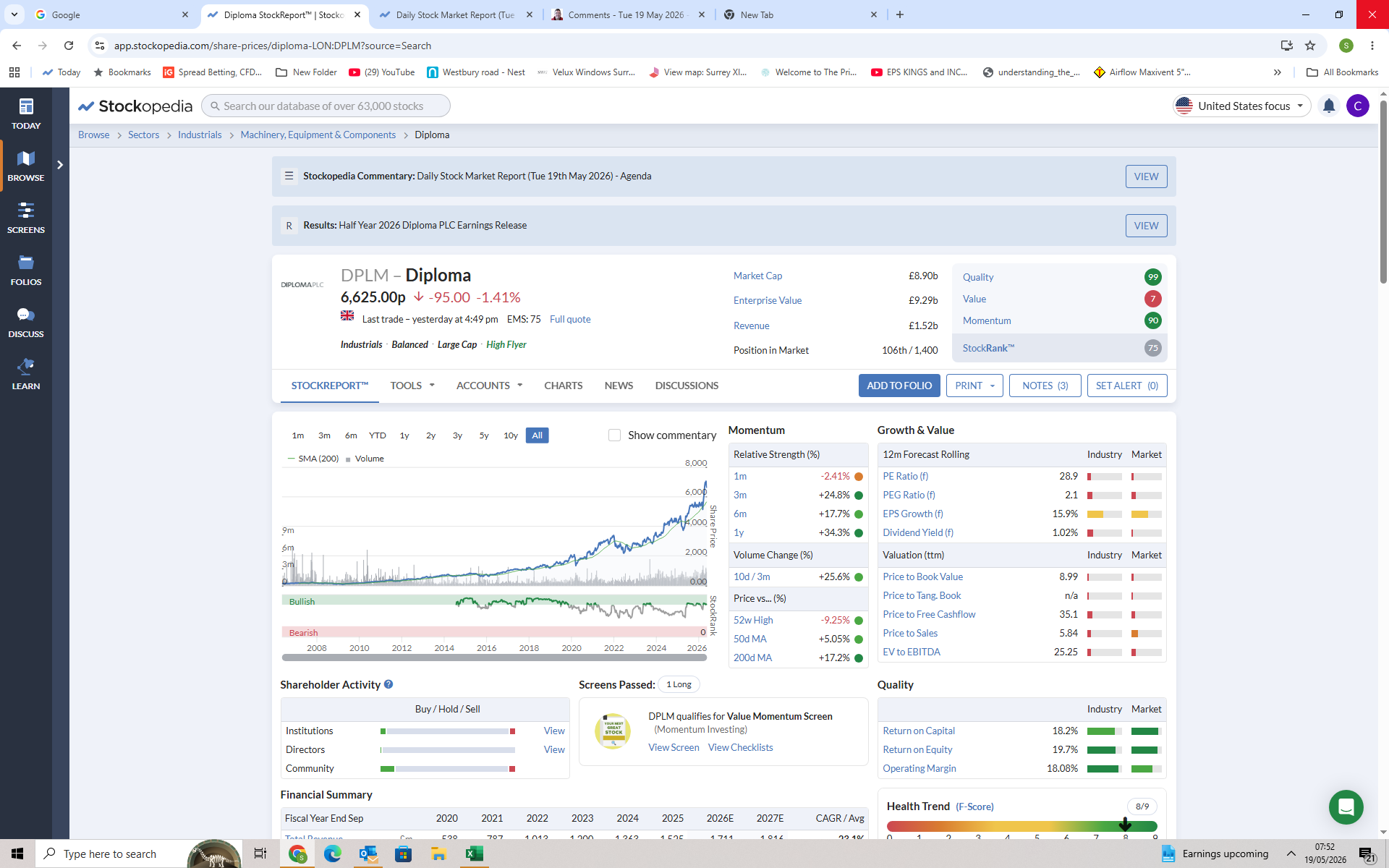1389x868 pixels.
Task: Open Excel from the taskbar
Action: coord(474,854)
